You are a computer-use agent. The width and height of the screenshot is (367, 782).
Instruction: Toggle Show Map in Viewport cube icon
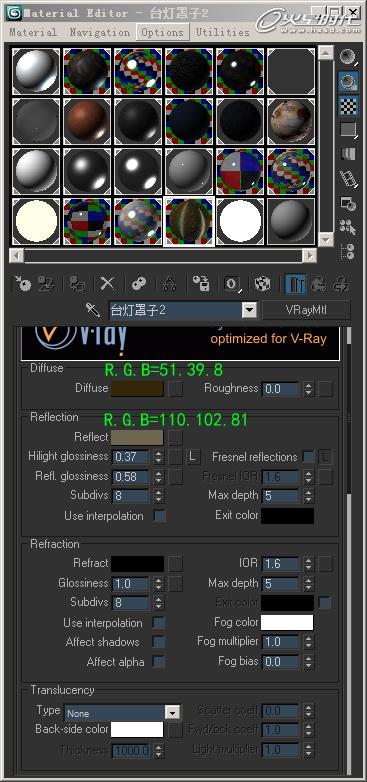click(x=262, y=284)
